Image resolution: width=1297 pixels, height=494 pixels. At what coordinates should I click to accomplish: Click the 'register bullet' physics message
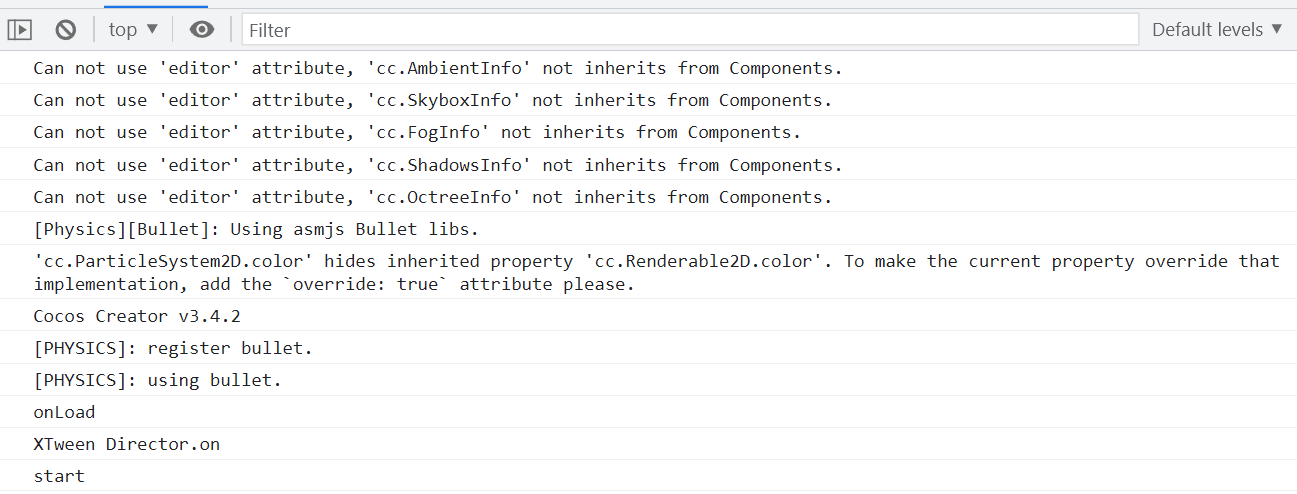[173, 348]
